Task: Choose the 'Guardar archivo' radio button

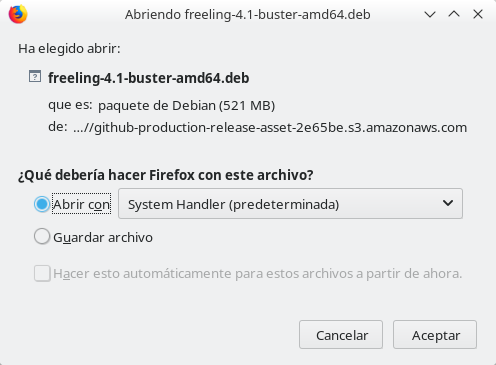Action: [42, 237]
